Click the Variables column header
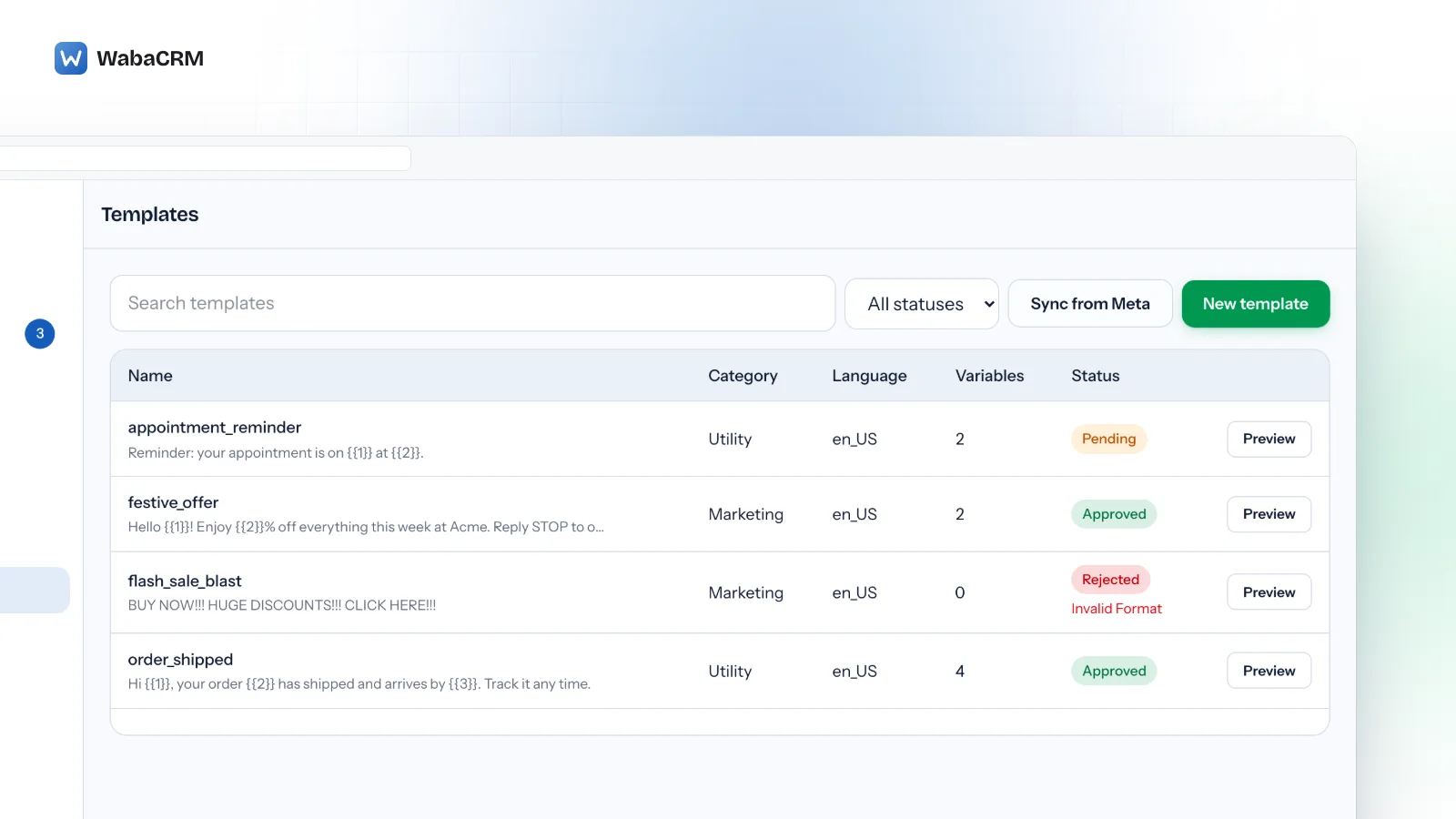The width and height of the screenshot is (1456, 819). [989, 376]
